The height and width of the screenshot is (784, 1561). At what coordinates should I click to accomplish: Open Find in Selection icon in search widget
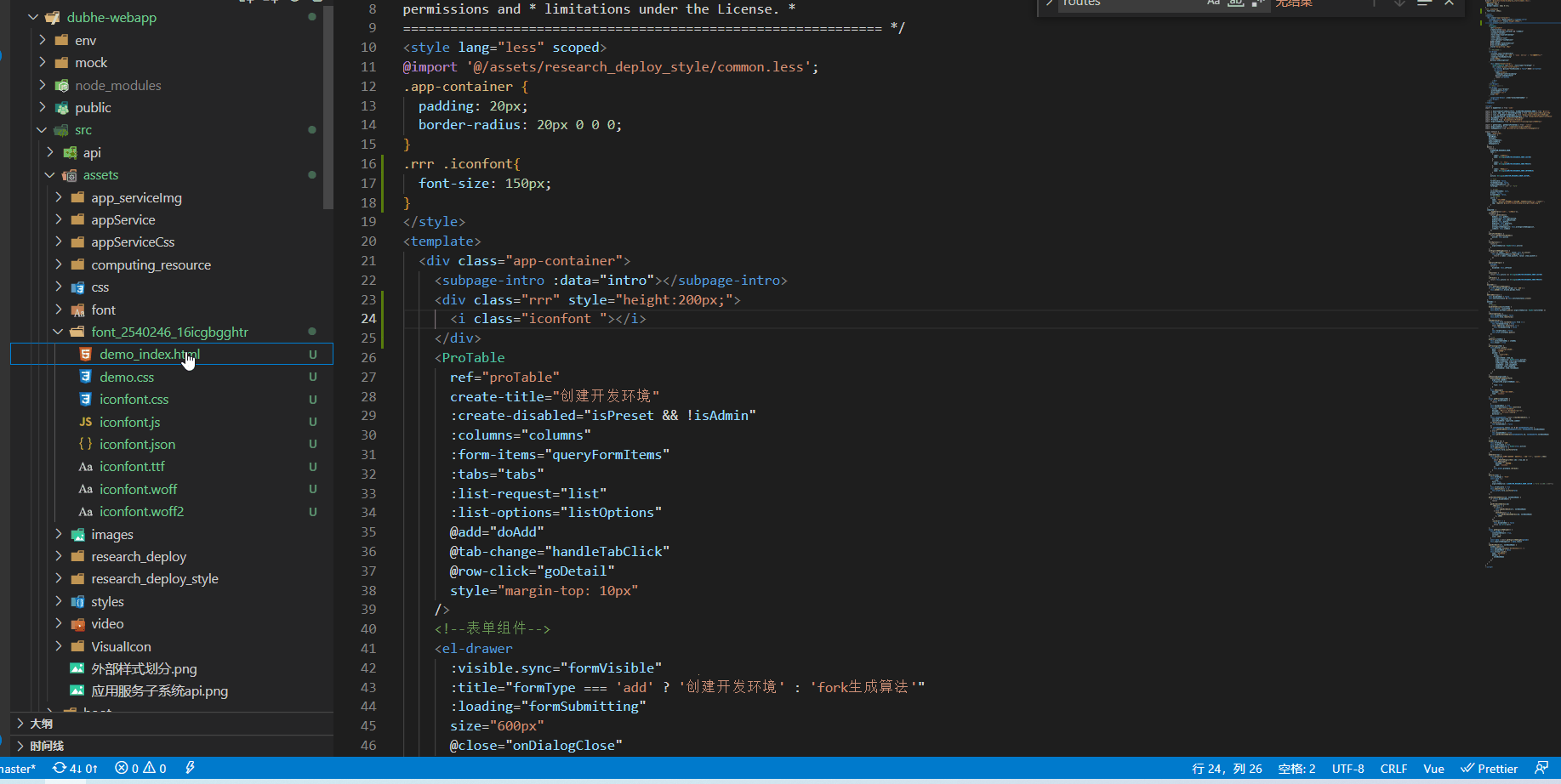click(1423, 4)
